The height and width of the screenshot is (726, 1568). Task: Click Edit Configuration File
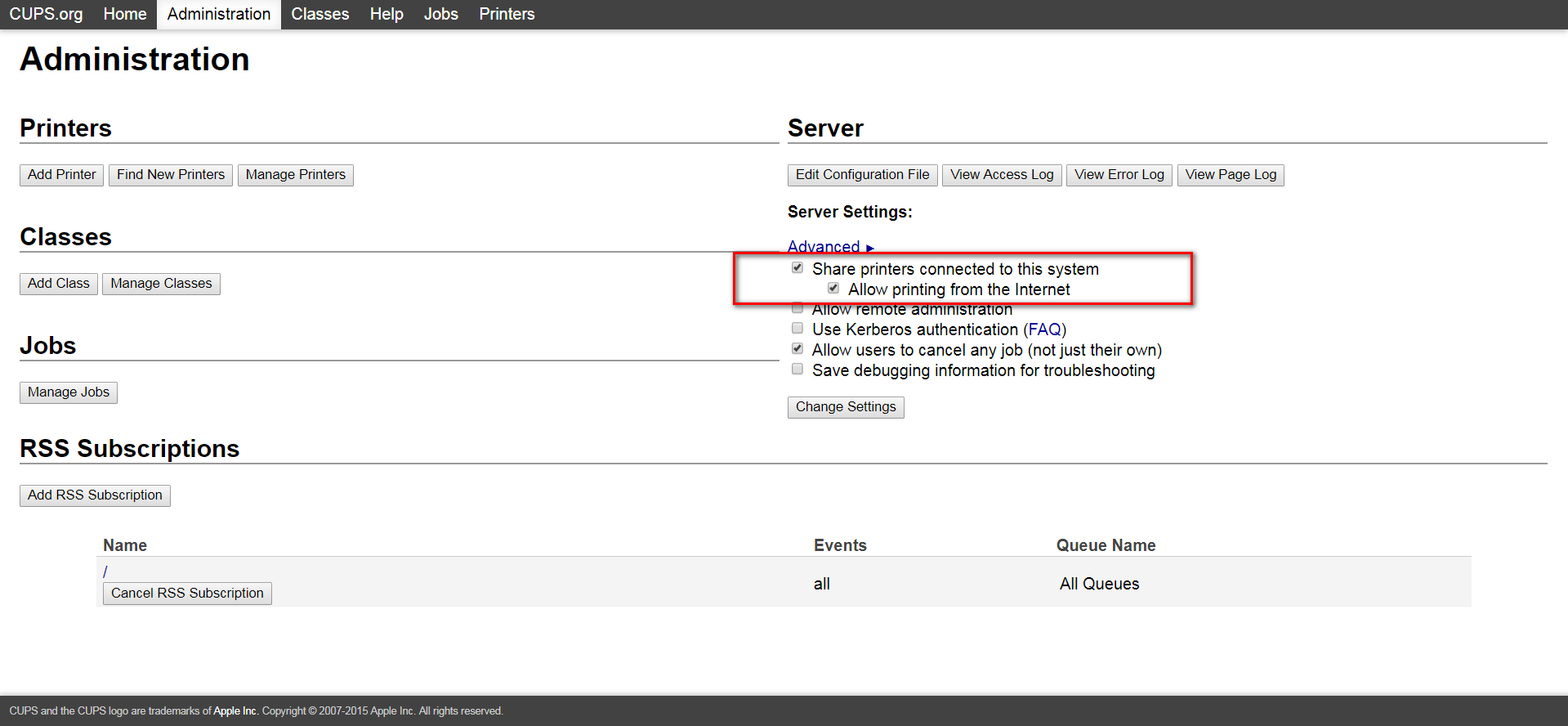[863, 175]
